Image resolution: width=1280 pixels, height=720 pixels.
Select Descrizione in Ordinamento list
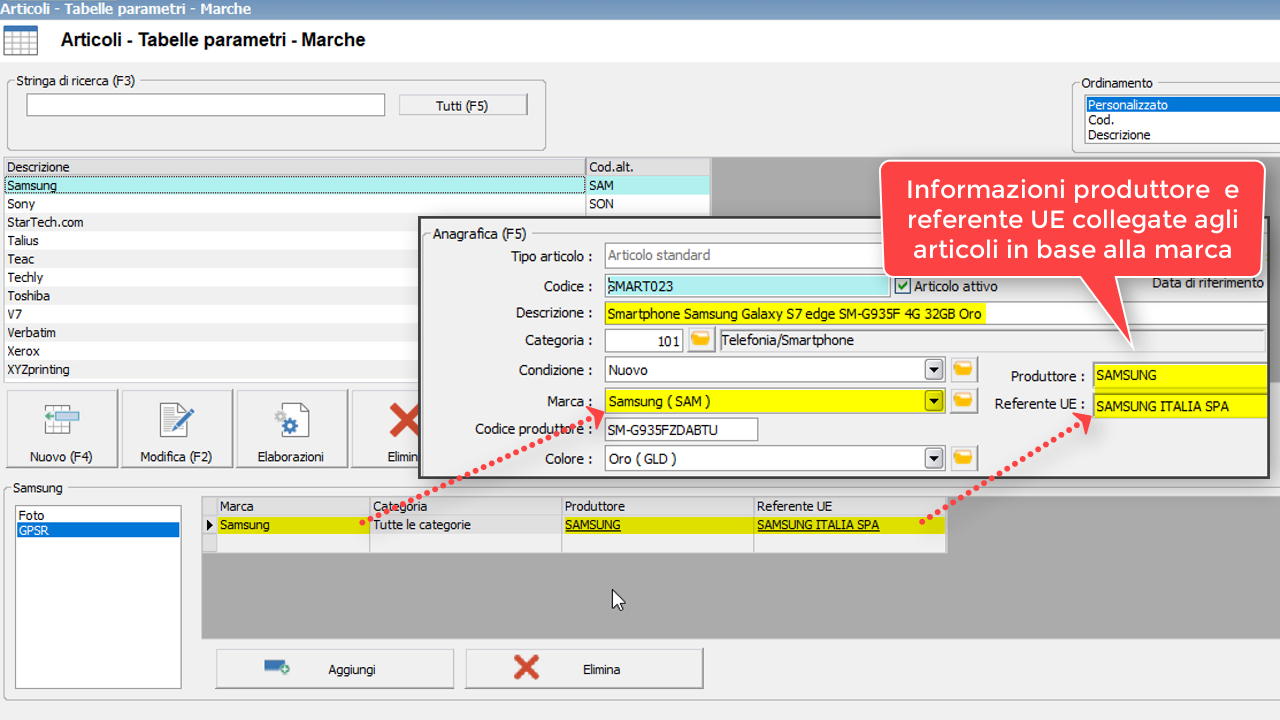(1183, 135)
